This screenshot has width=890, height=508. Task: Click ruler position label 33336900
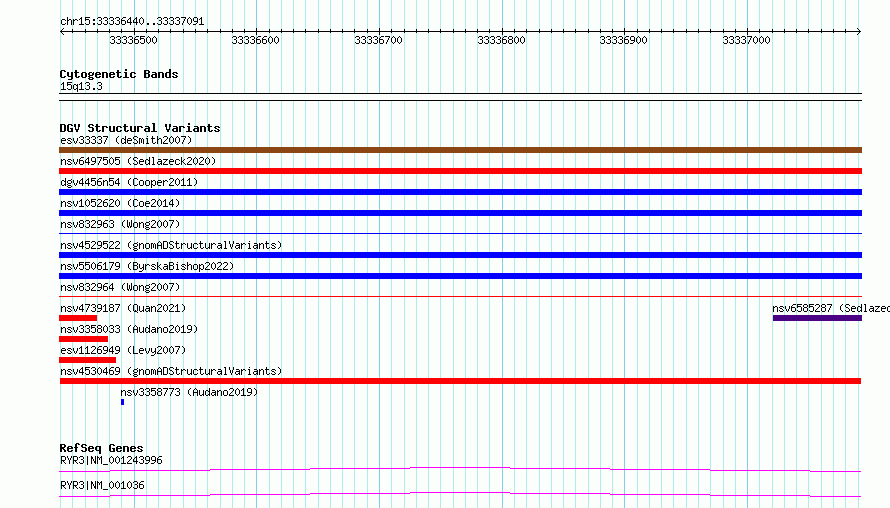(623, 40)
